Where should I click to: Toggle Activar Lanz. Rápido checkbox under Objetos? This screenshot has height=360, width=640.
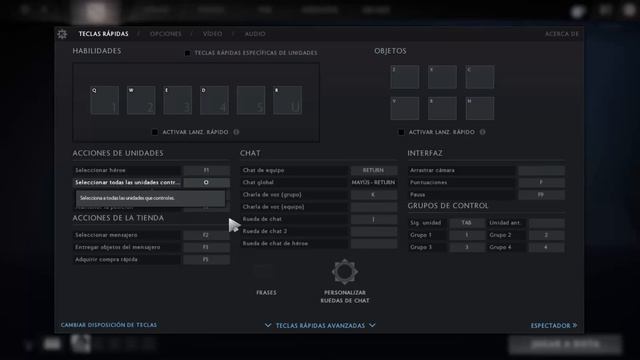tap(401, 132)
